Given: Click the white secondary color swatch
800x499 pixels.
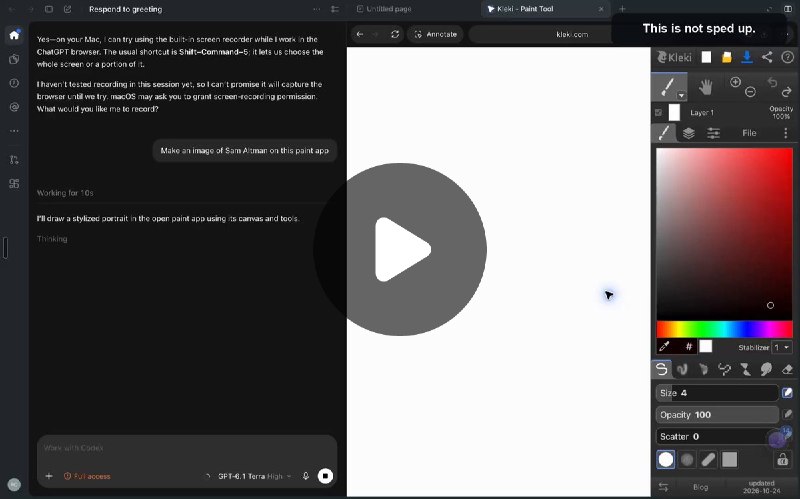Looking at the screenshot, I should (706, 346).
